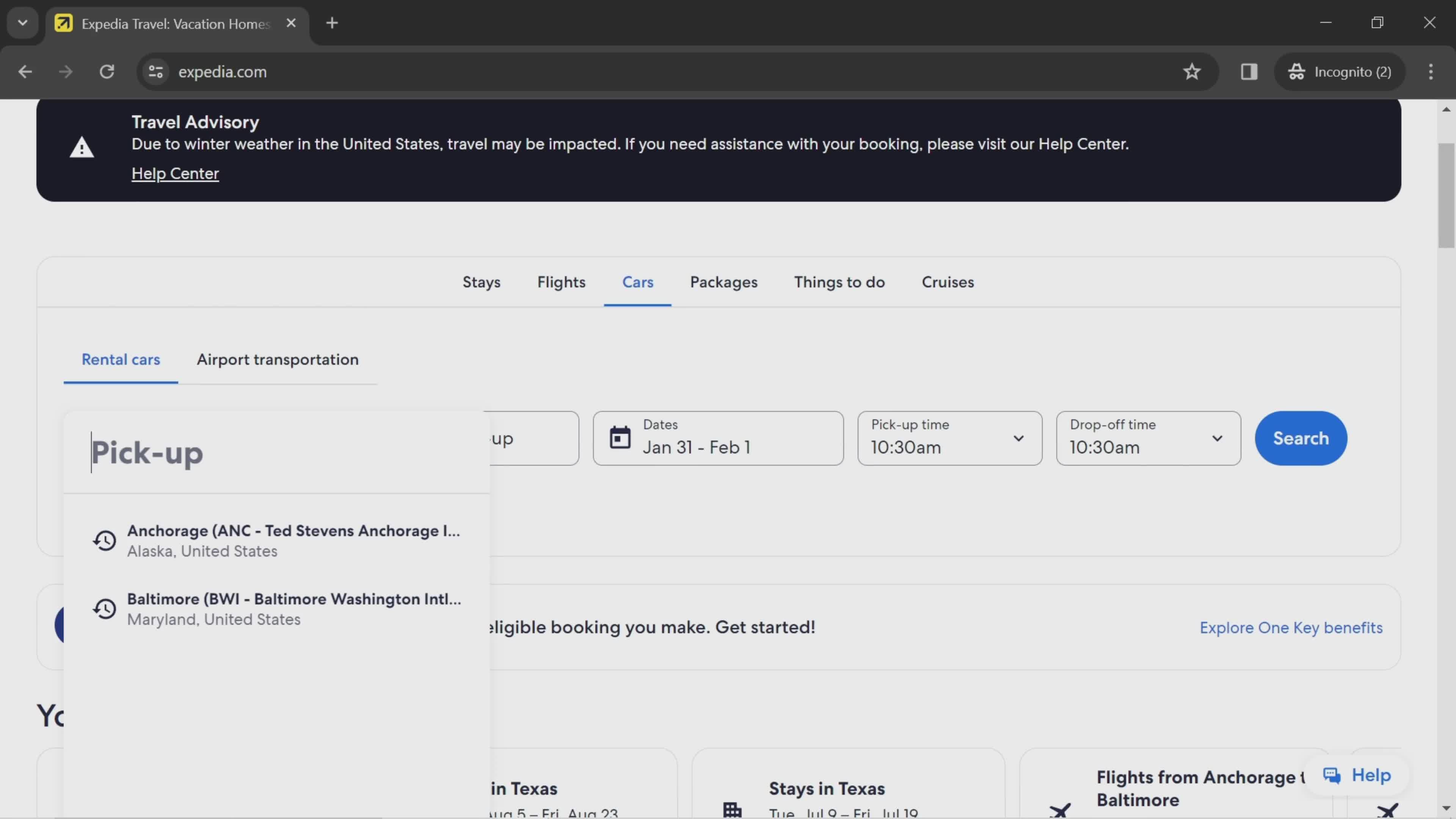
Task: Click the Packages tab
Action: point(723,281)
